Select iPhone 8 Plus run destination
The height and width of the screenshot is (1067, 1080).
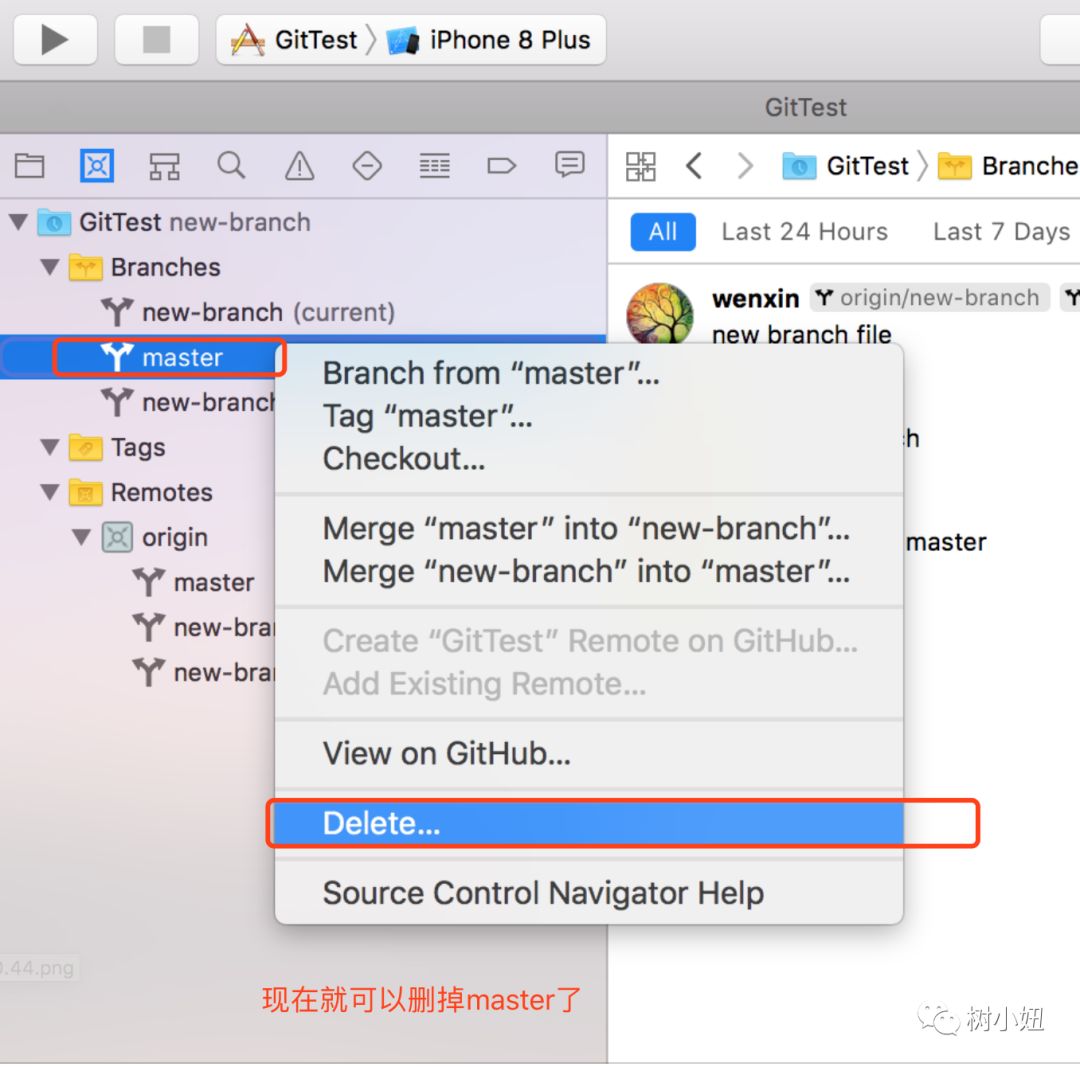(489, 40)
